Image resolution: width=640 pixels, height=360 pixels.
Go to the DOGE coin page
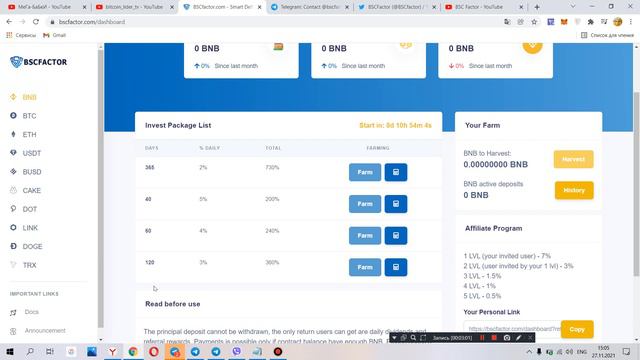click(32, 247)
